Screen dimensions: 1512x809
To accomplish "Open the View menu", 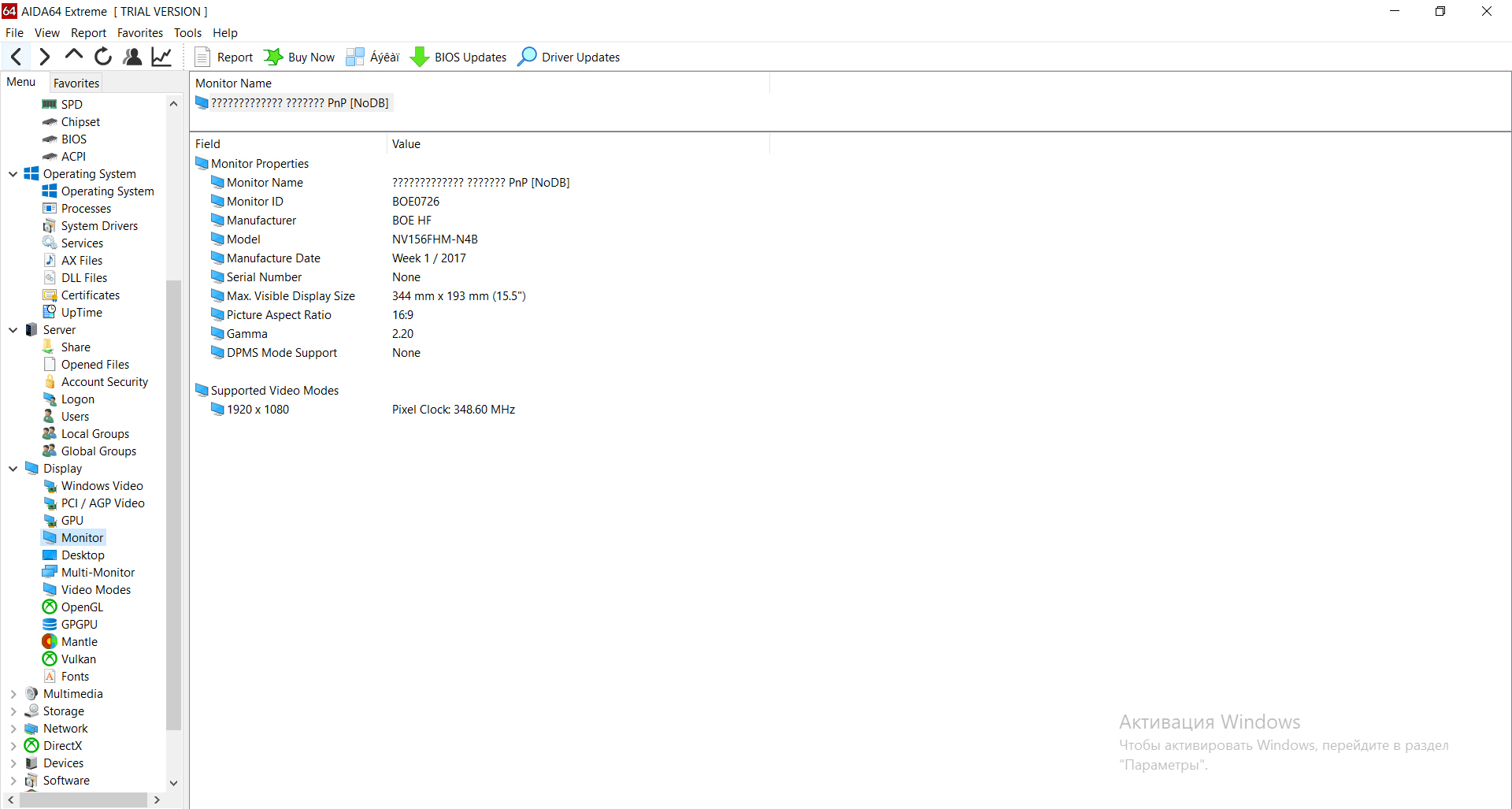I will coord(47,33).
